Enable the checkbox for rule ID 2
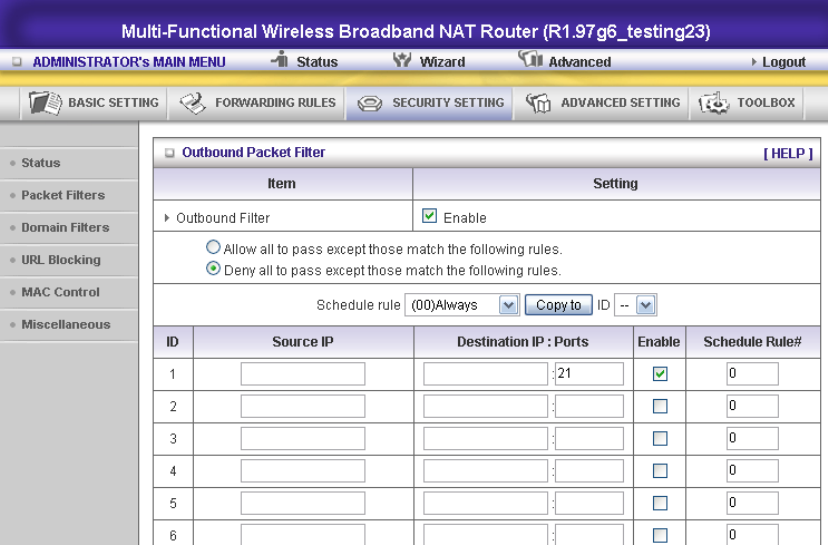Viewport: 828px width, 545px height. coord(660,407)
